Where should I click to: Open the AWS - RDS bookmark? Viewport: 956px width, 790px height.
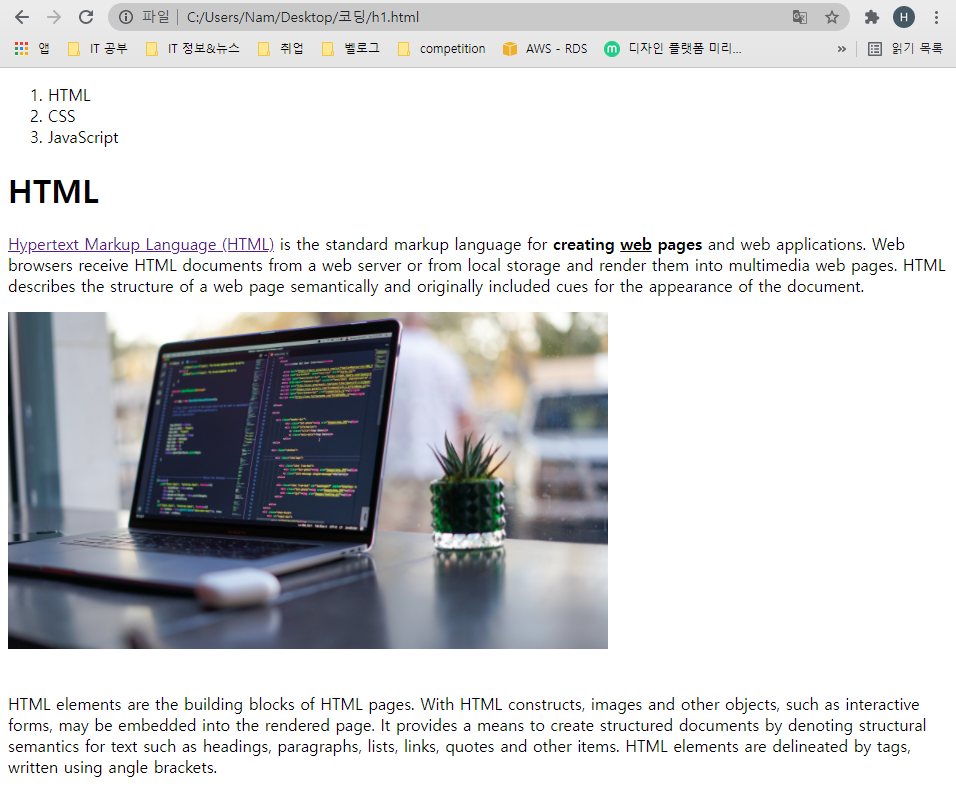[544, 49]
